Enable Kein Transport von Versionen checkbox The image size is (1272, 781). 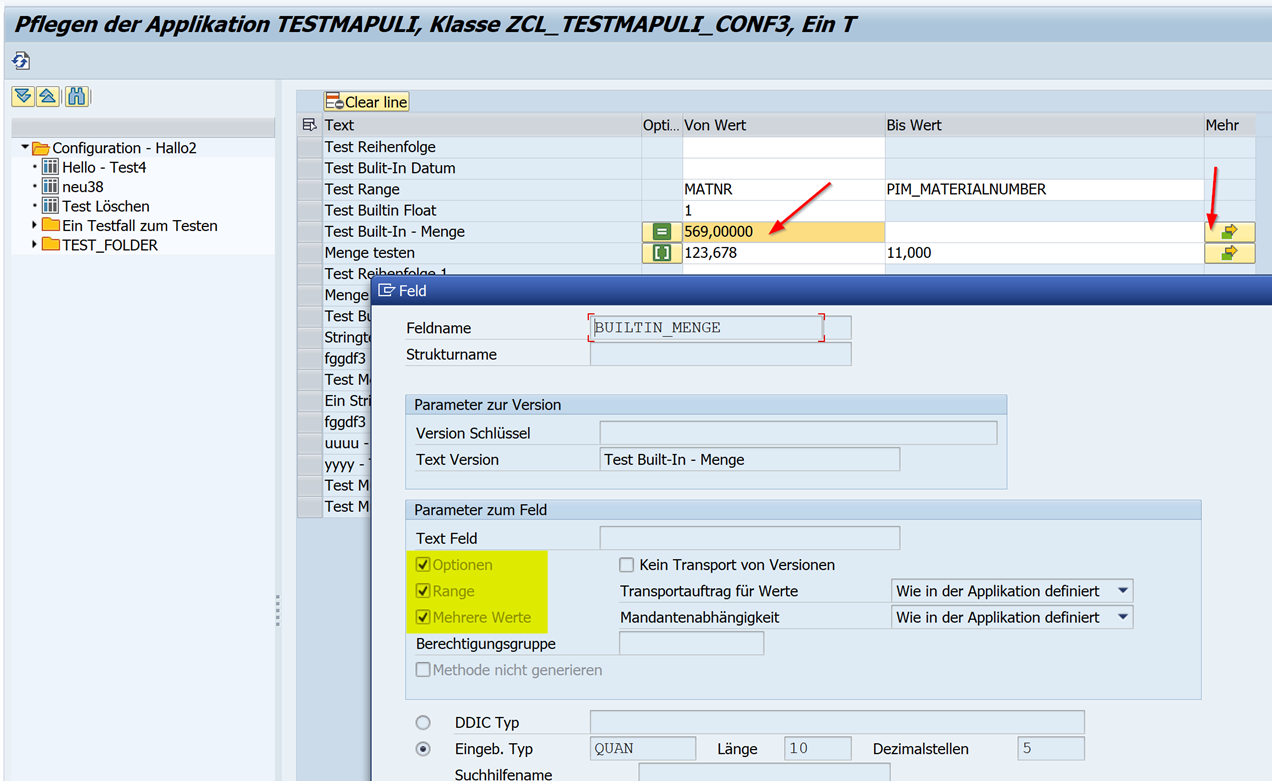[x=627, y=565]
